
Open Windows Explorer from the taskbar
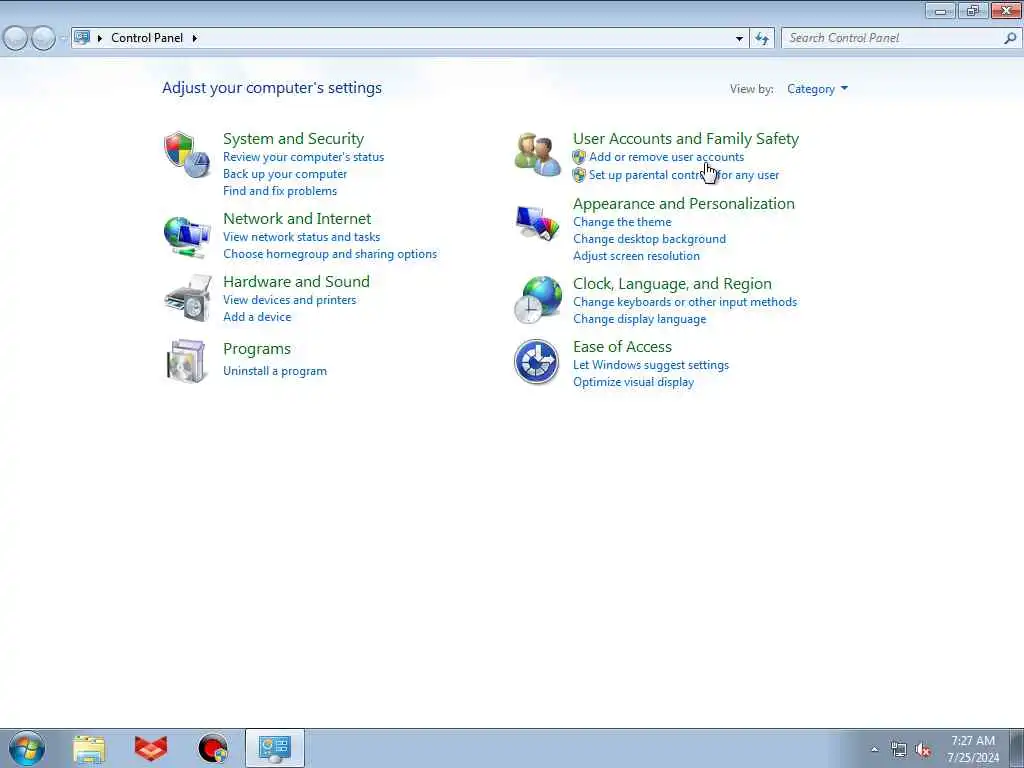(89, 749)
